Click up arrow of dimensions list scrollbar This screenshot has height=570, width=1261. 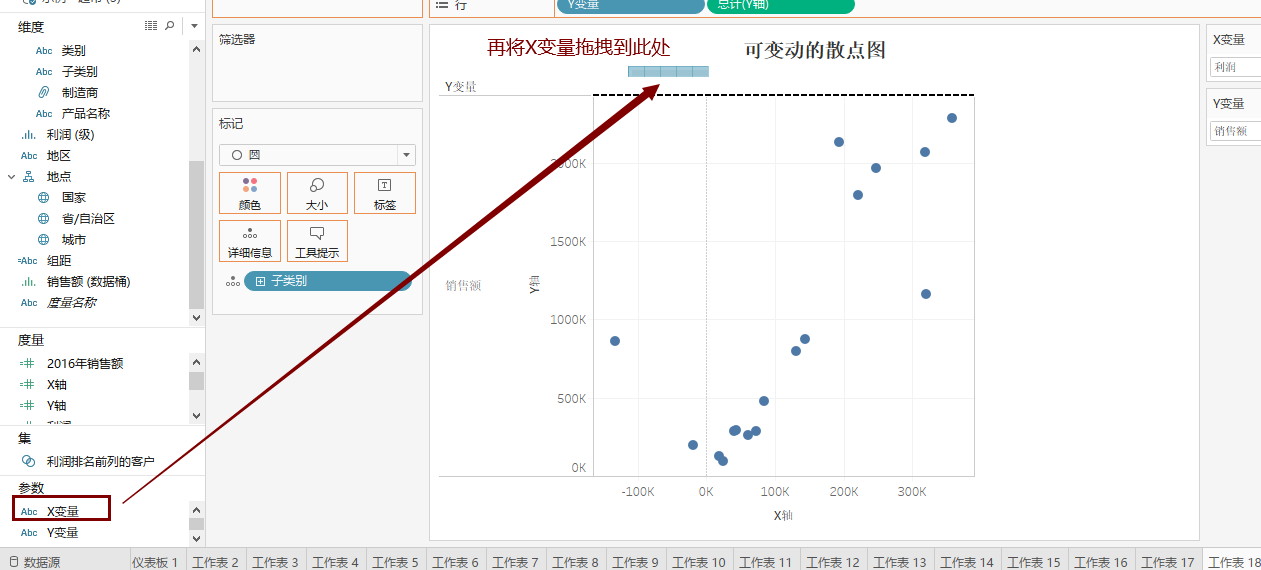coord(196,49)
